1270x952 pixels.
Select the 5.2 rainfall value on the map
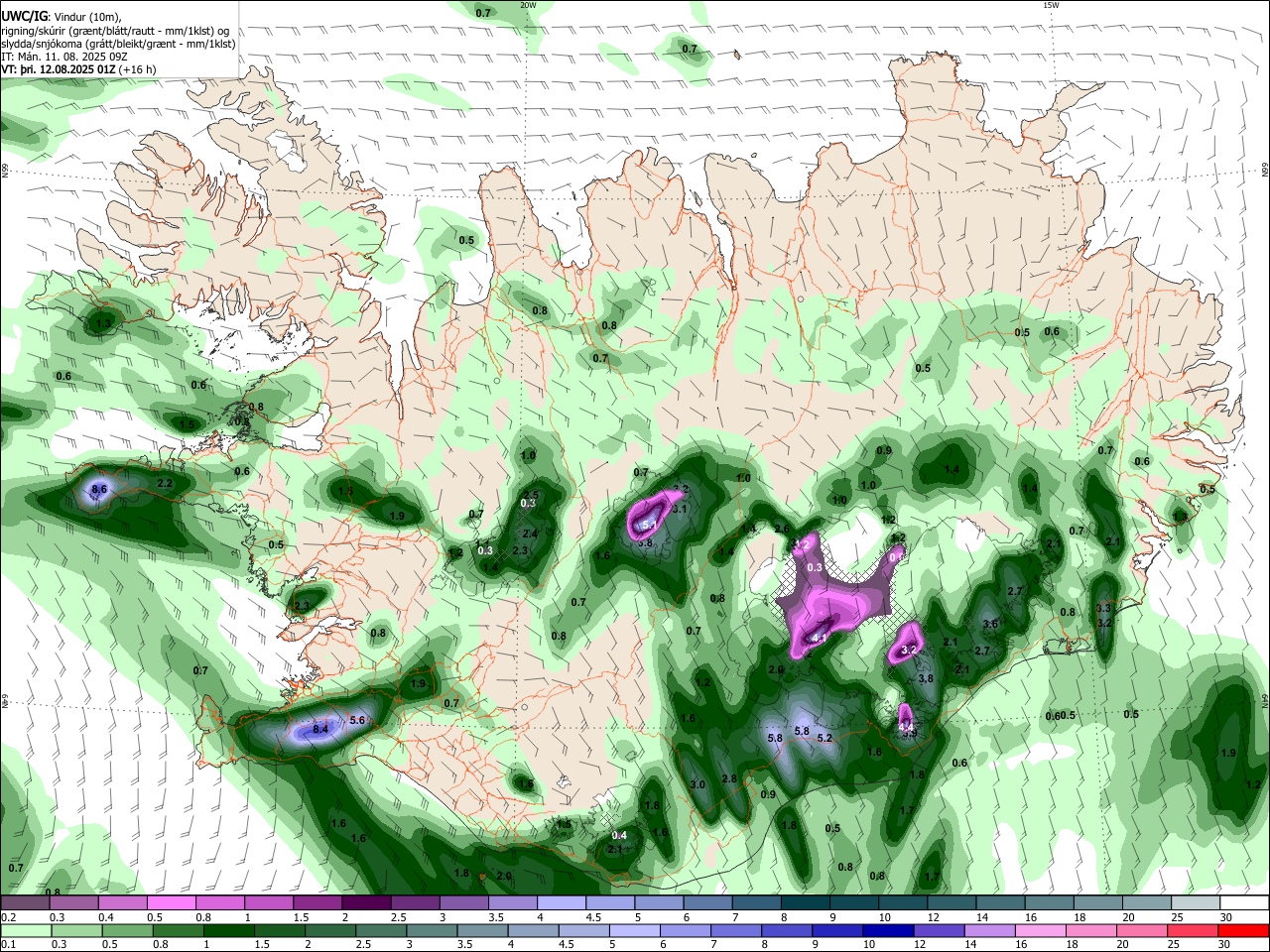coord(825,738)
